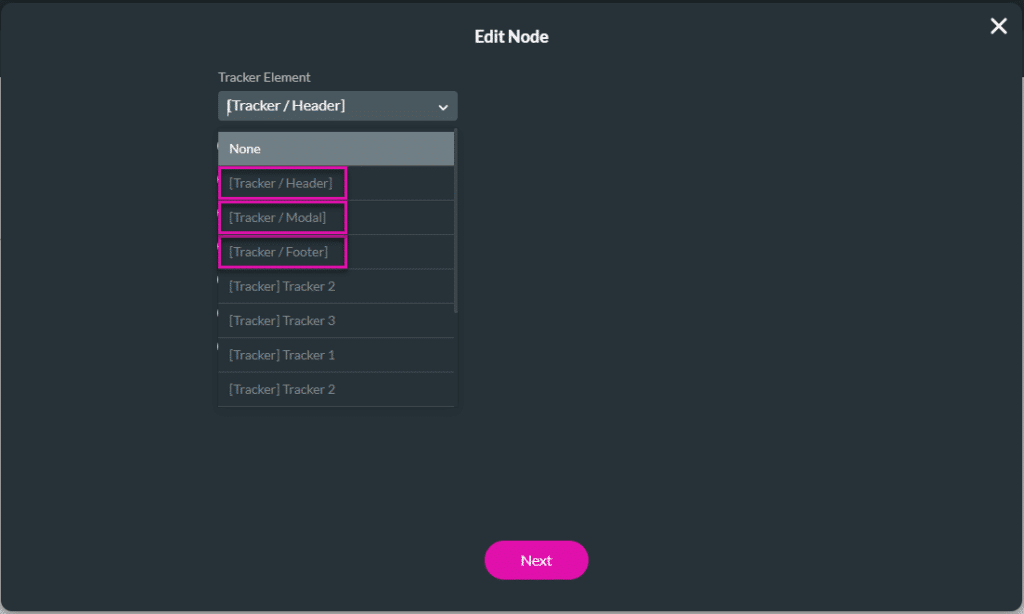Screen dimensions: 1024x614
Task: Close the Edit Node dialog
Action: 998,27
